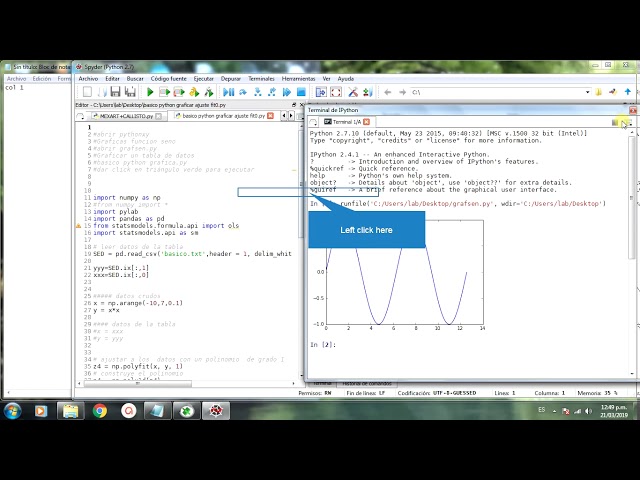Open Google Chrome from taskbar

coord(100,411)
